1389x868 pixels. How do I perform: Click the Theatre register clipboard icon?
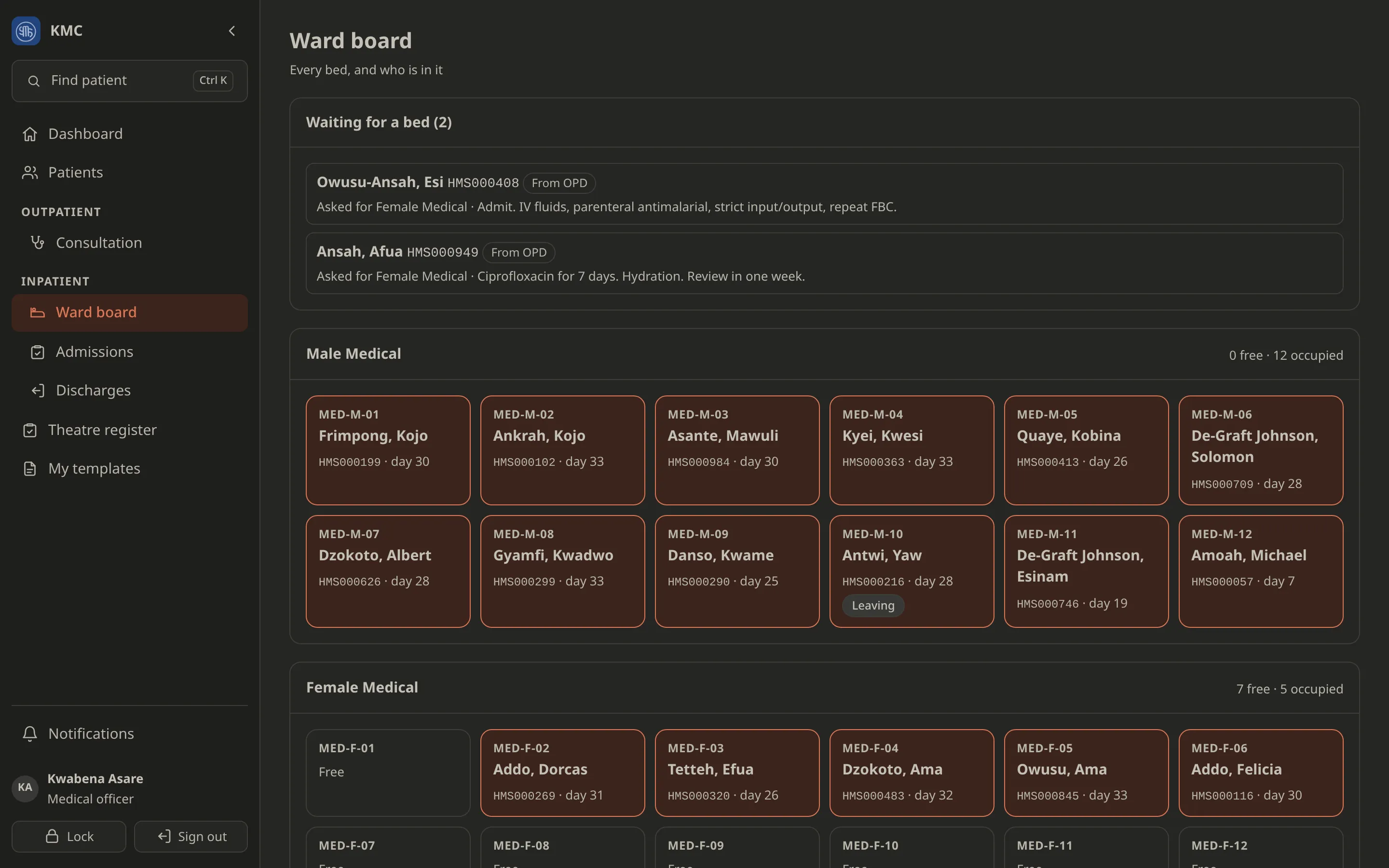coord(30,430)
